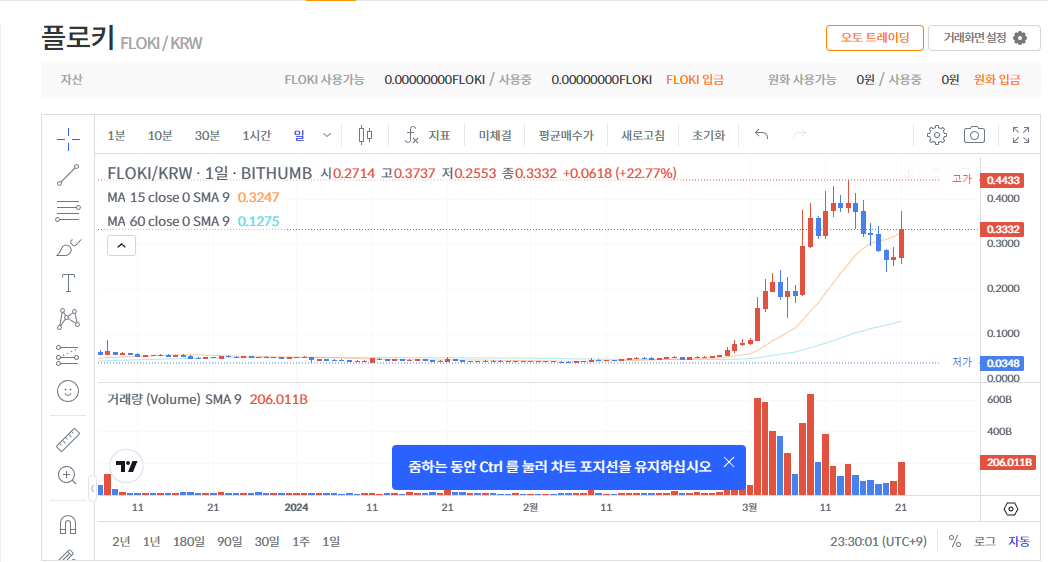The width and height of the screenshot is (1048, 562).
Task: Enter fullscreen chart mode
Action: pos(1021,135)
